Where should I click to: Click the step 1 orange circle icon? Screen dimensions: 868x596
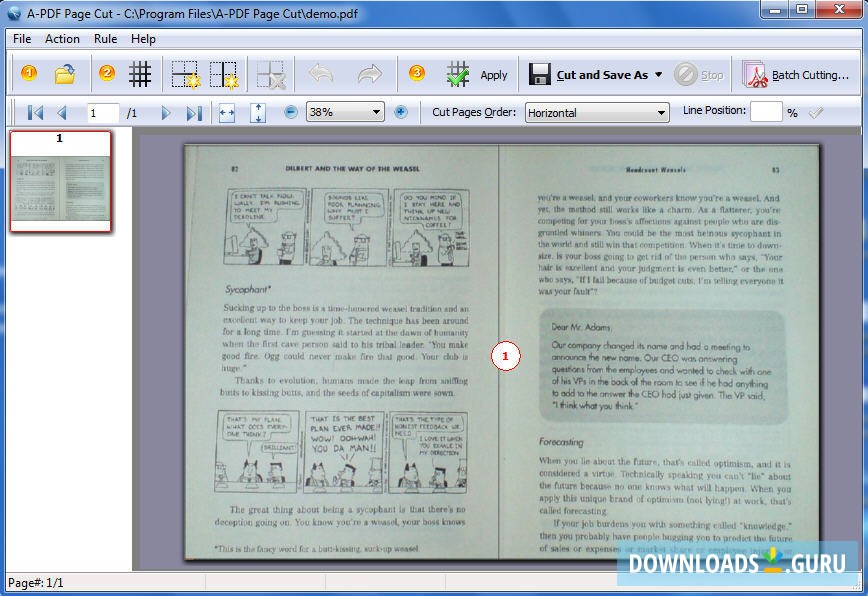(x=29, y=74)
